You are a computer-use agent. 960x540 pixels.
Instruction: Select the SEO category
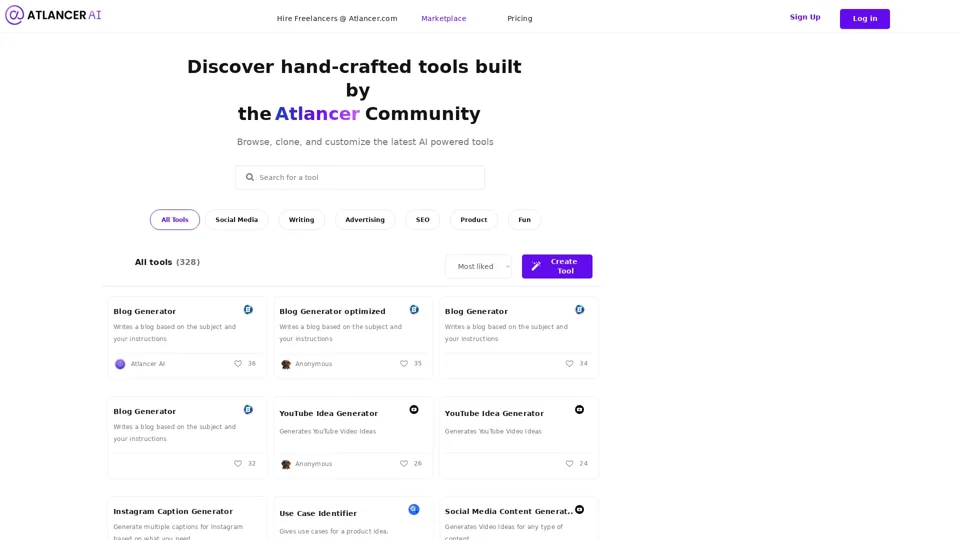pyautogui.click(x=422, y=220)
